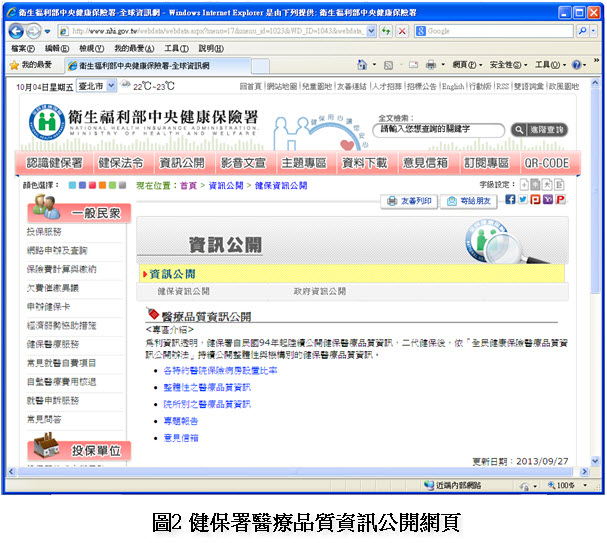607x543 pixels.
Task: Open the status bar 100% zoom dropdown
Action: click(x=585, y=485)
